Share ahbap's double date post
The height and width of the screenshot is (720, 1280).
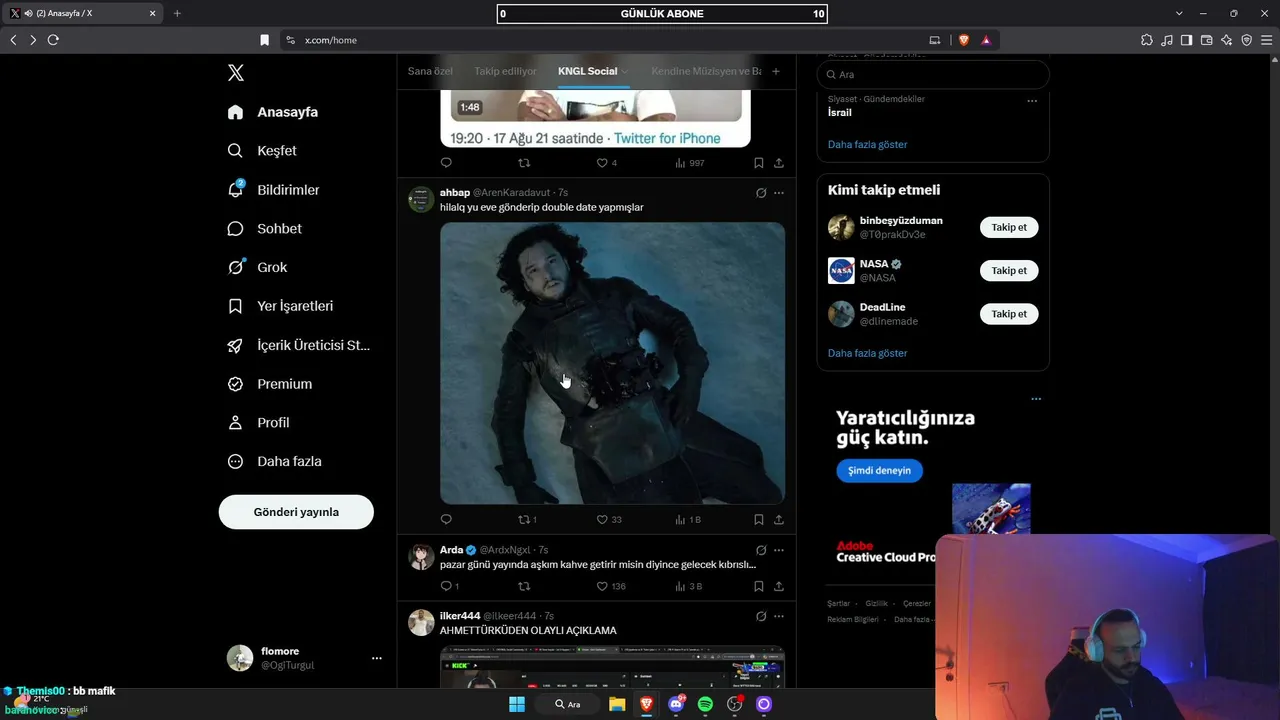[x=779, y=520]
